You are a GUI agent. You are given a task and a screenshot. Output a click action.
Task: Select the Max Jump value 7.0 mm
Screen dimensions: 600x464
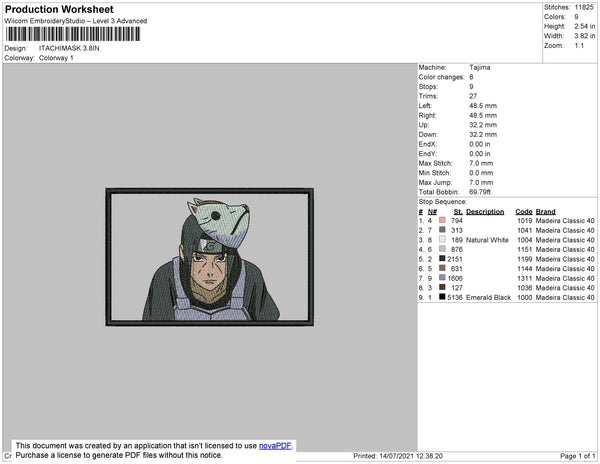click(x=481, y=182)
